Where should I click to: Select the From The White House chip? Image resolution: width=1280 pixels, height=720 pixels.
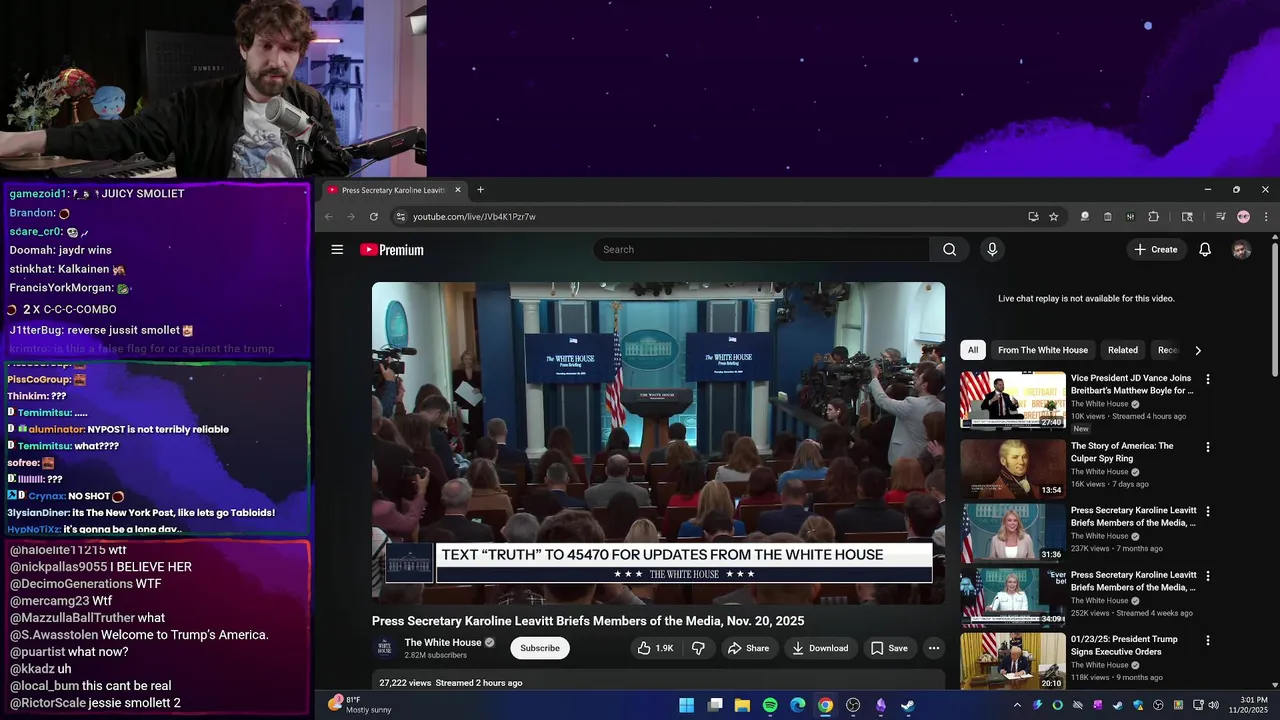click(x=1042, y=350)
